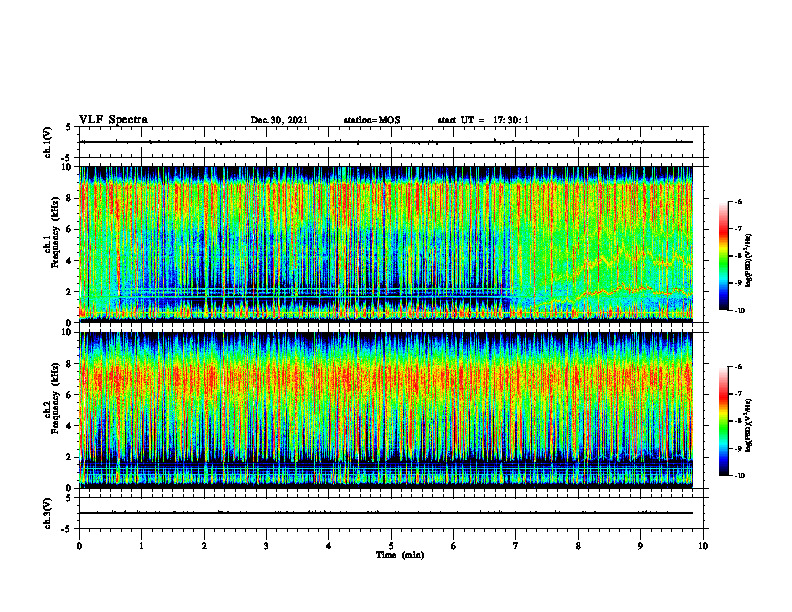Click time-axis tick label "3"

[266, 546]
